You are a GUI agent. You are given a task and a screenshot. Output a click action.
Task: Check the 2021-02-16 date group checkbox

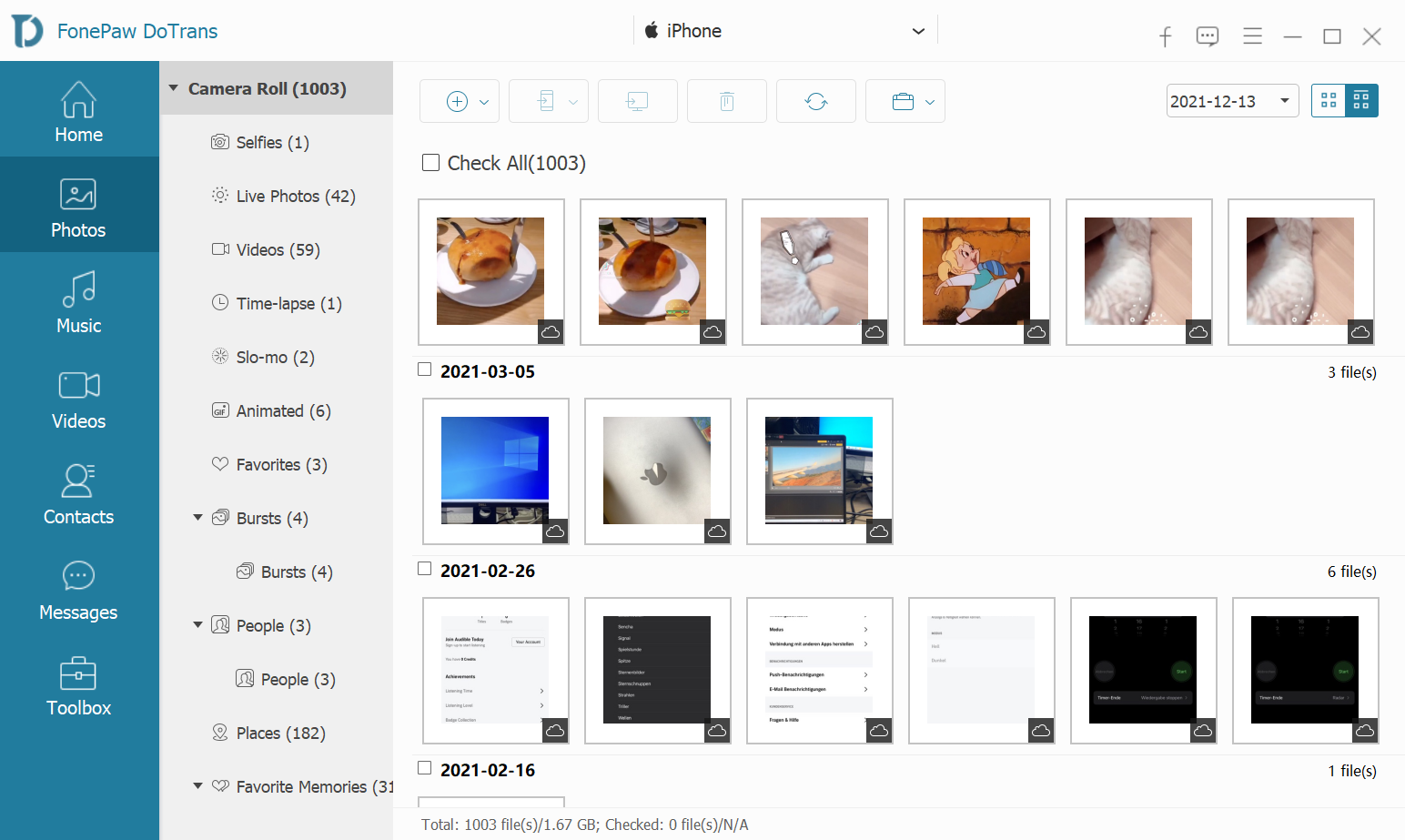pyautogui.click(x=425, y=768)
